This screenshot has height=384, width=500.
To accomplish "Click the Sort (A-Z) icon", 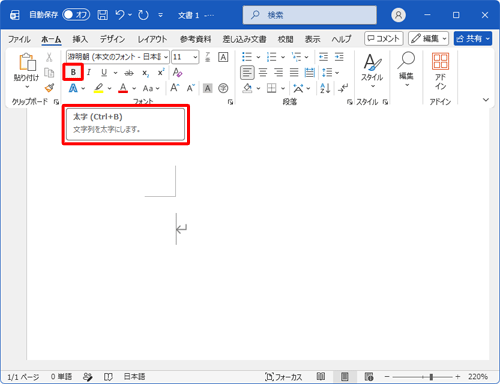I will 325,88.
